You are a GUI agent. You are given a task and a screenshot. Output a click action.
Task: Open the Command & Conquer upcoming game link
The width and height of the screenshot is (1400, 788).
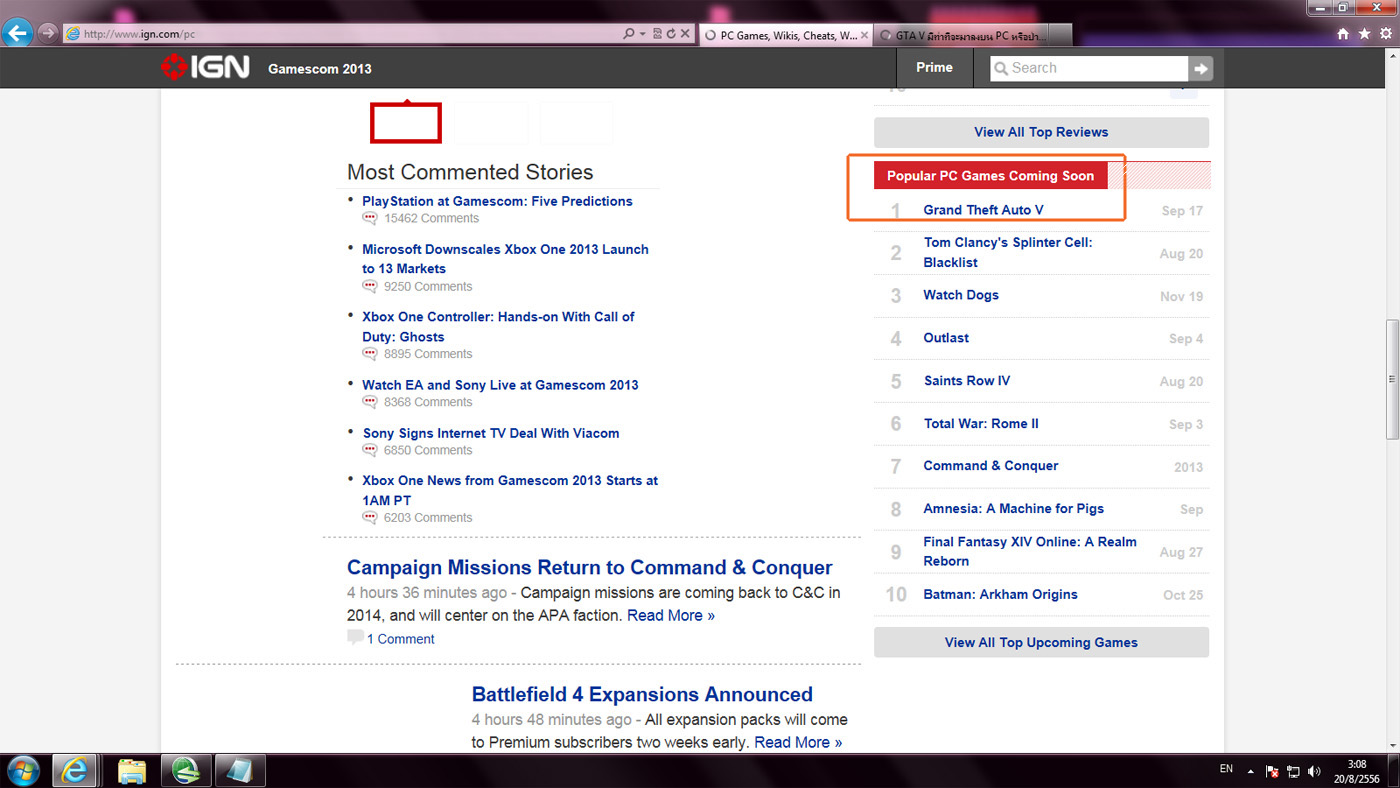point(990,466)
